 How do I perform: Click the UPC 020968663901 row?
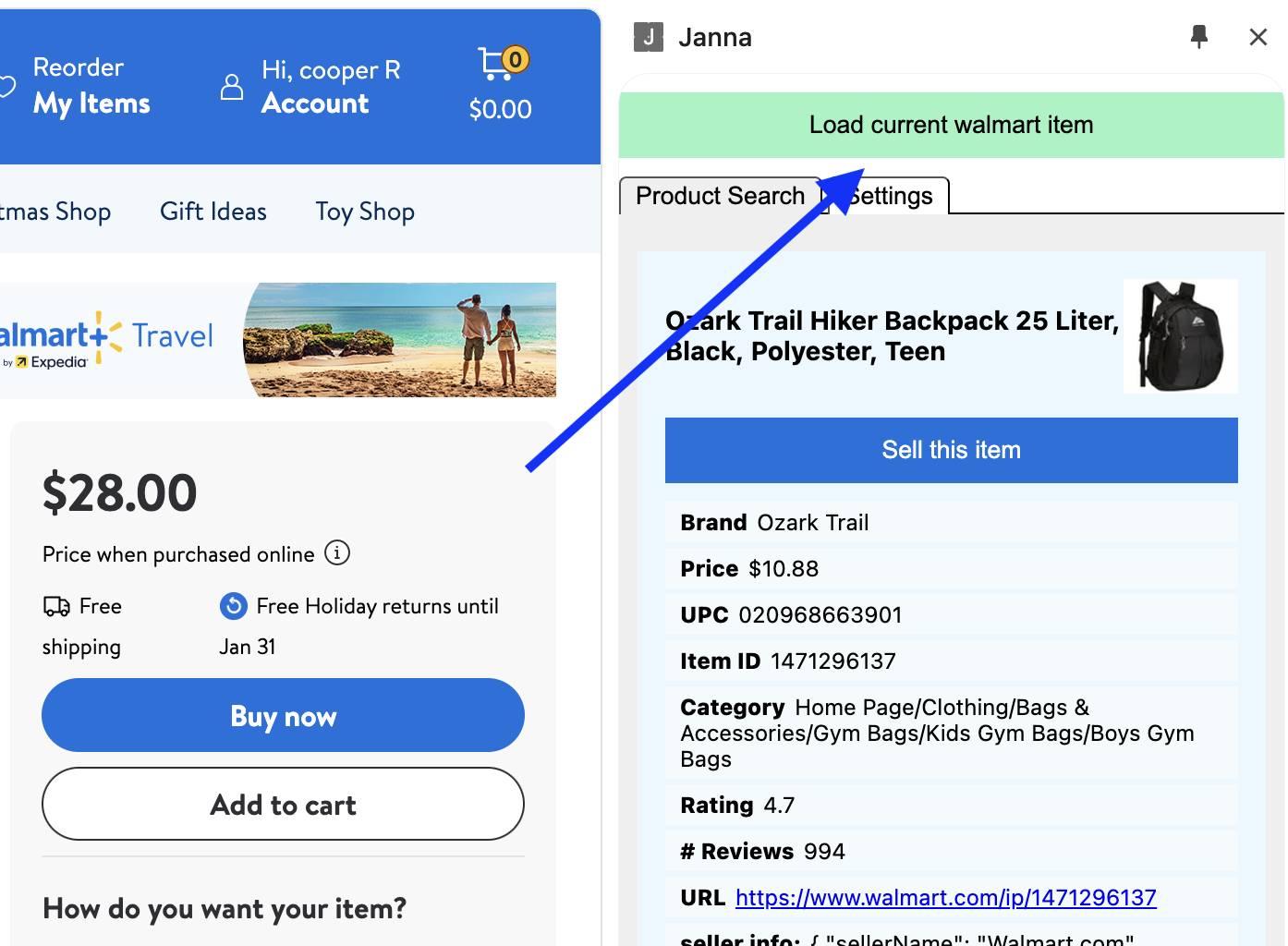pos(951,614)
